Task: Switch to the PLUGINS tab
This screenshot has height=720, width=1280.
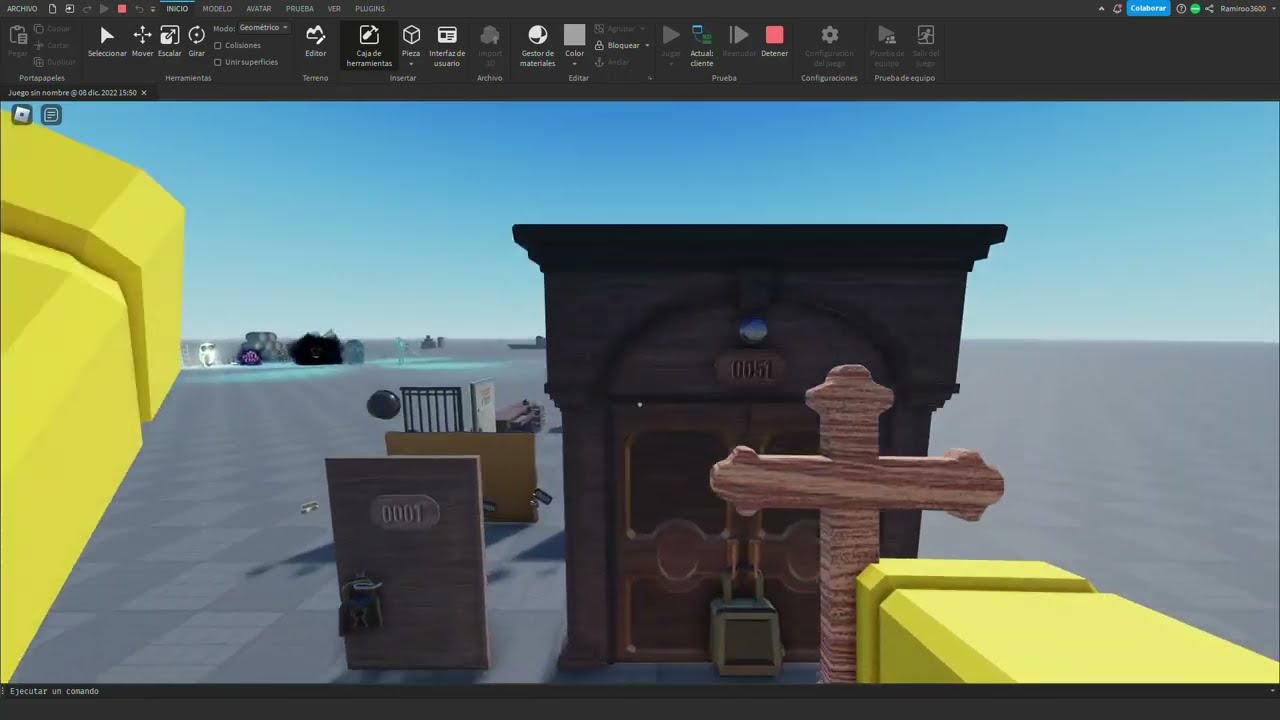Action: click(x=370, y=8)
